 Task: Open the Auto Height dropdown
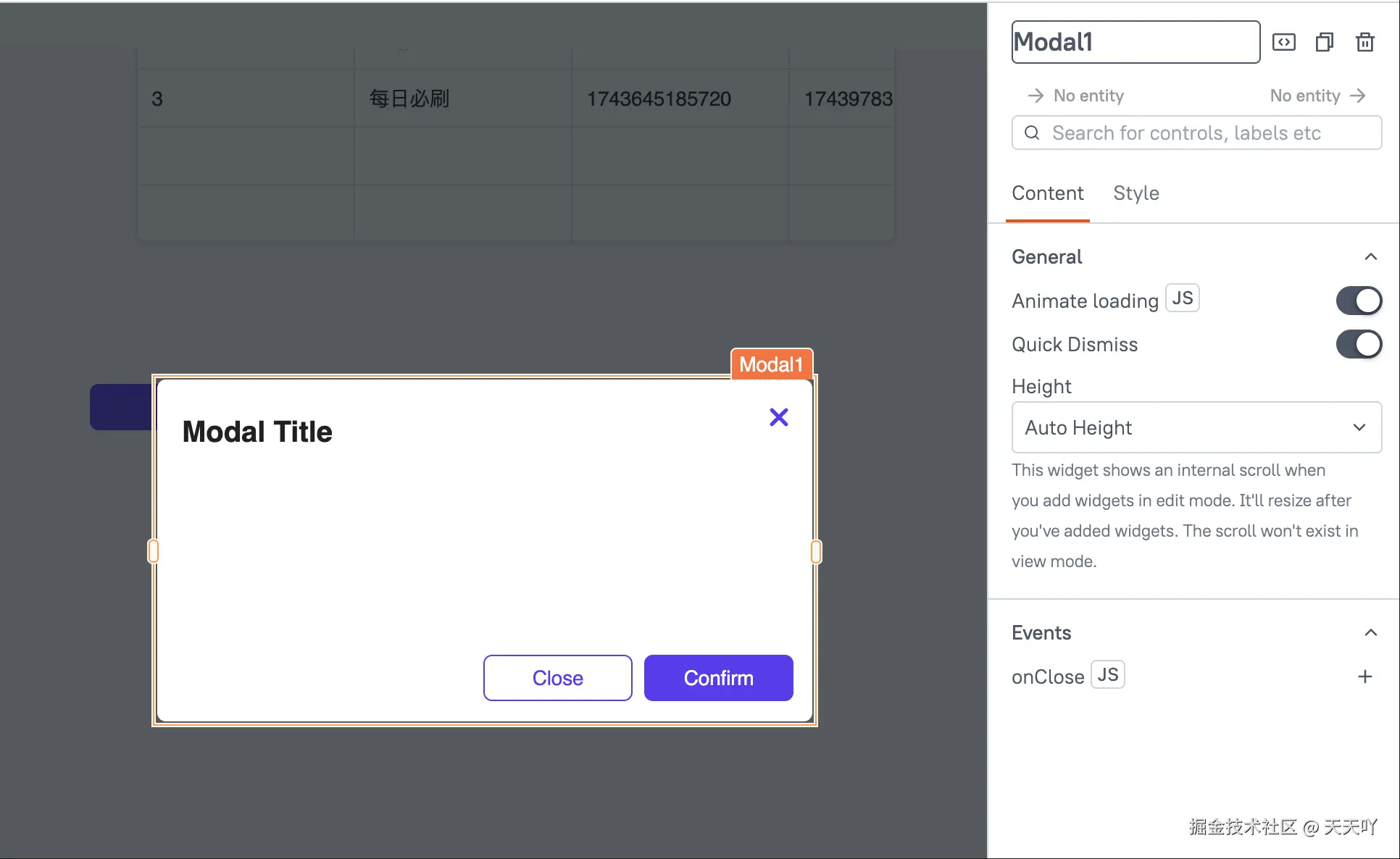pos(1196,427)
